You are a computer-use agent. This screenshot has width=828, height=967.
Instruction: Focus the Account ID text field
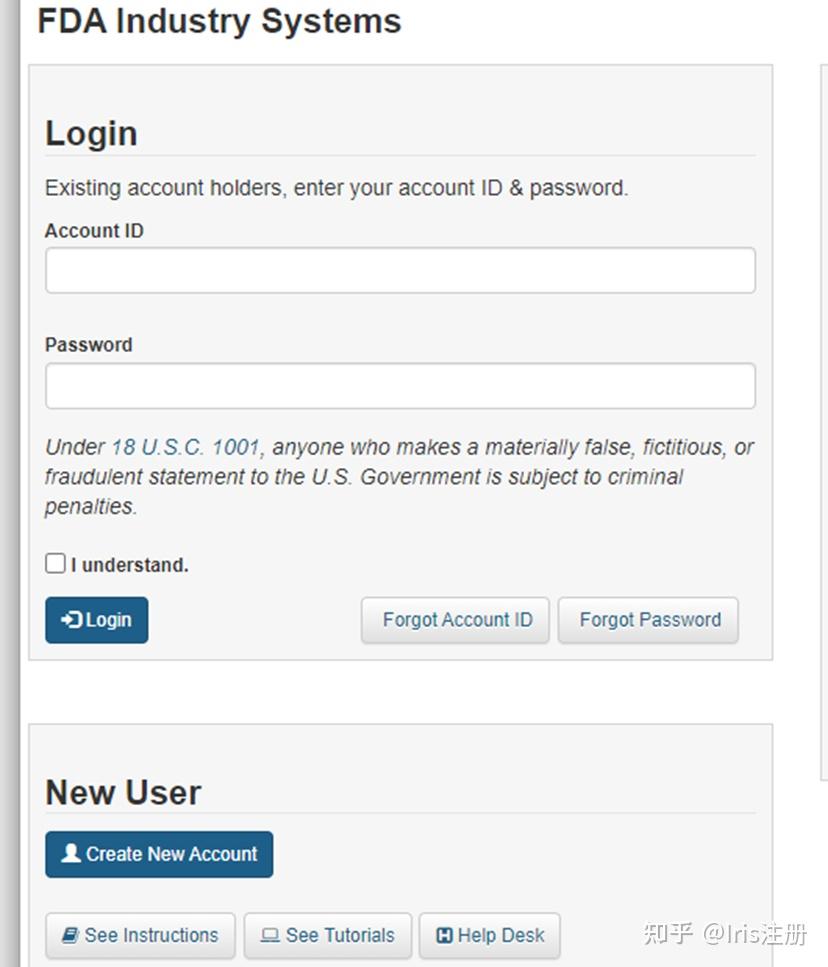point(400,270)
